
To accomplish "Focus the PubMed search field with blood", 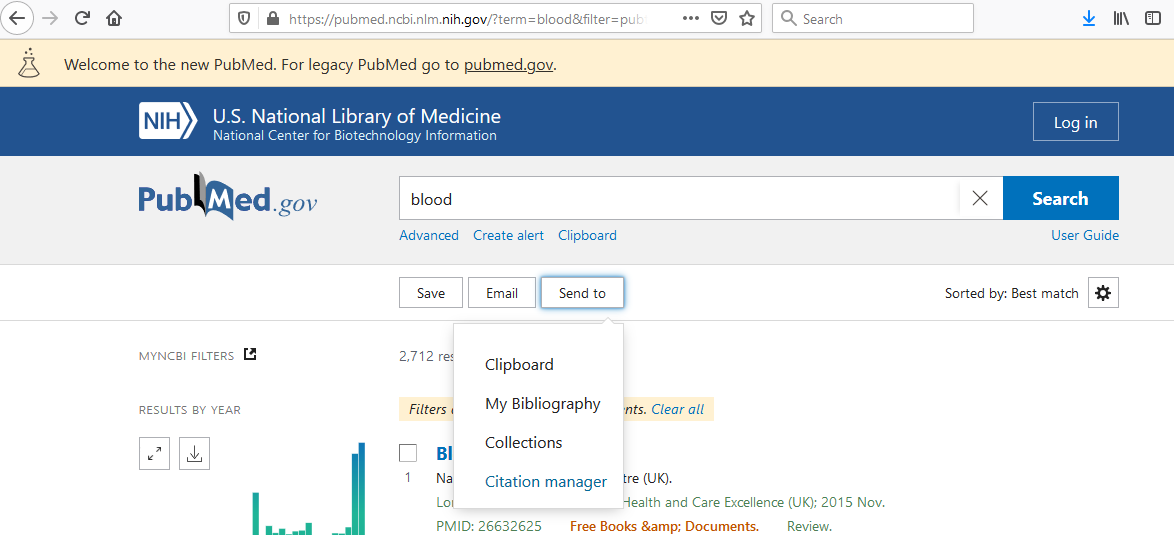I will pyautogui.click(x=678, y=199).
